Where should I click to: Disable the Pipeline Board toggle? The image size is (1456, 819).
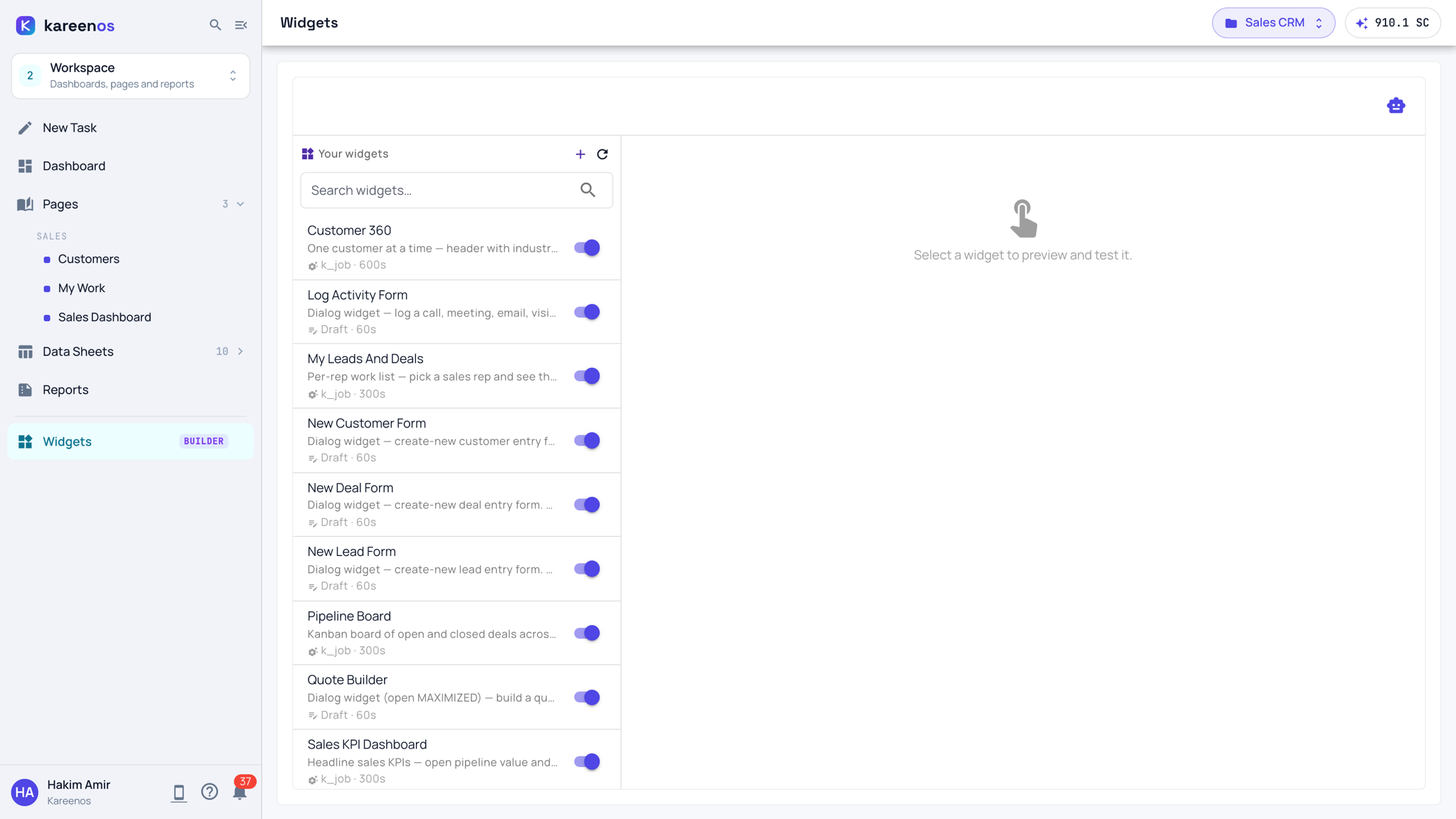[x=587, y=633]
